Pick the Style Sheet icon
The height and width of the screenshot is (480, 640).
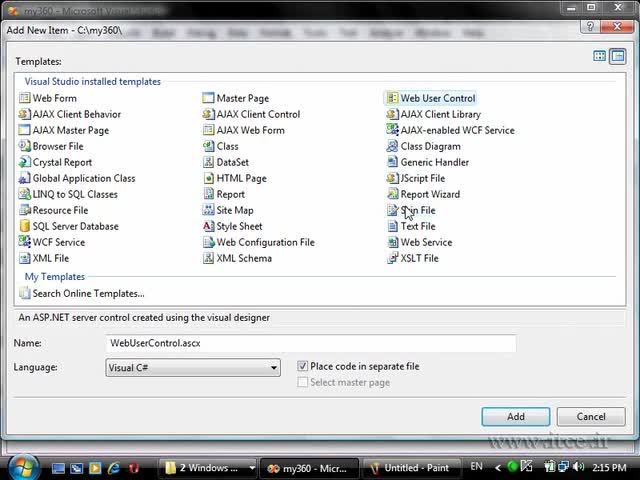tap(208, 226)
